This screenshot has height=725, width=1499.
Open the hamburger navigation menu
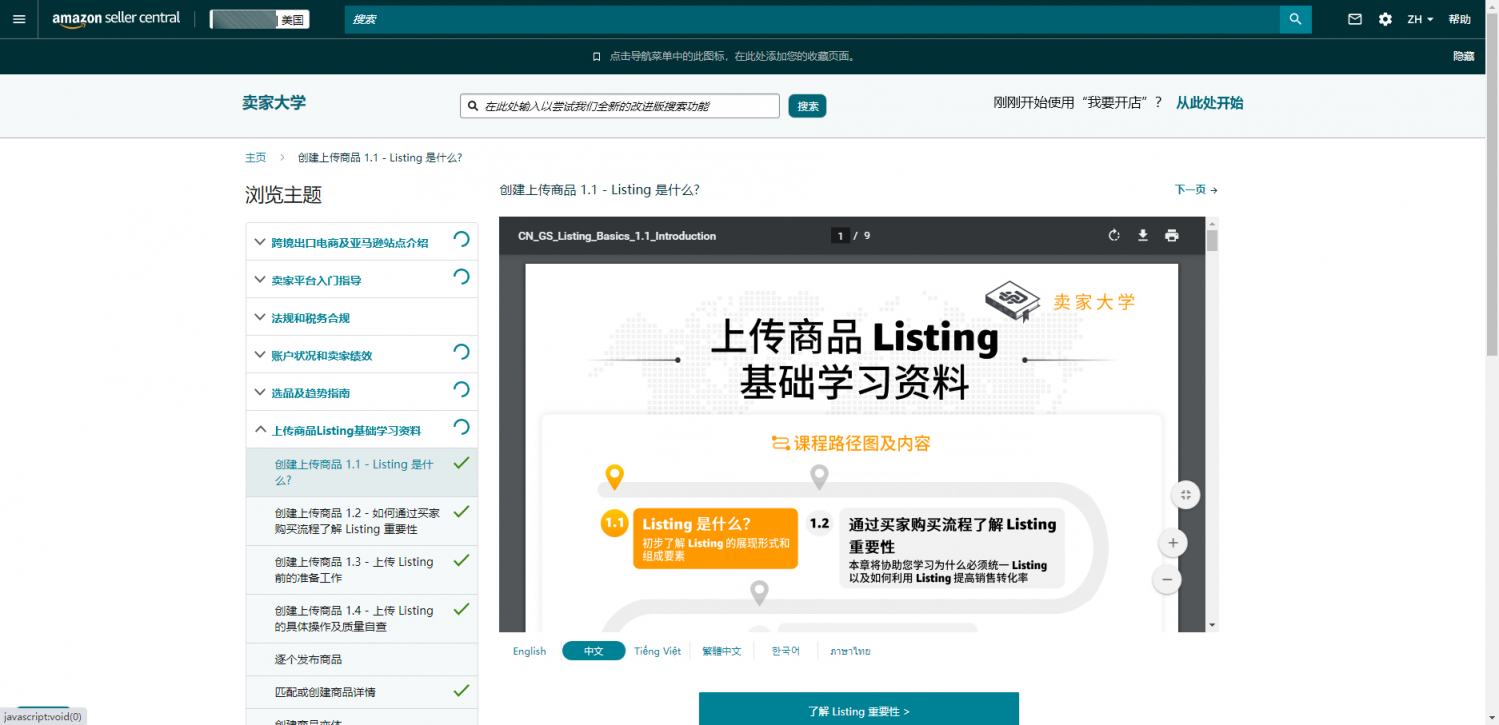19,19
